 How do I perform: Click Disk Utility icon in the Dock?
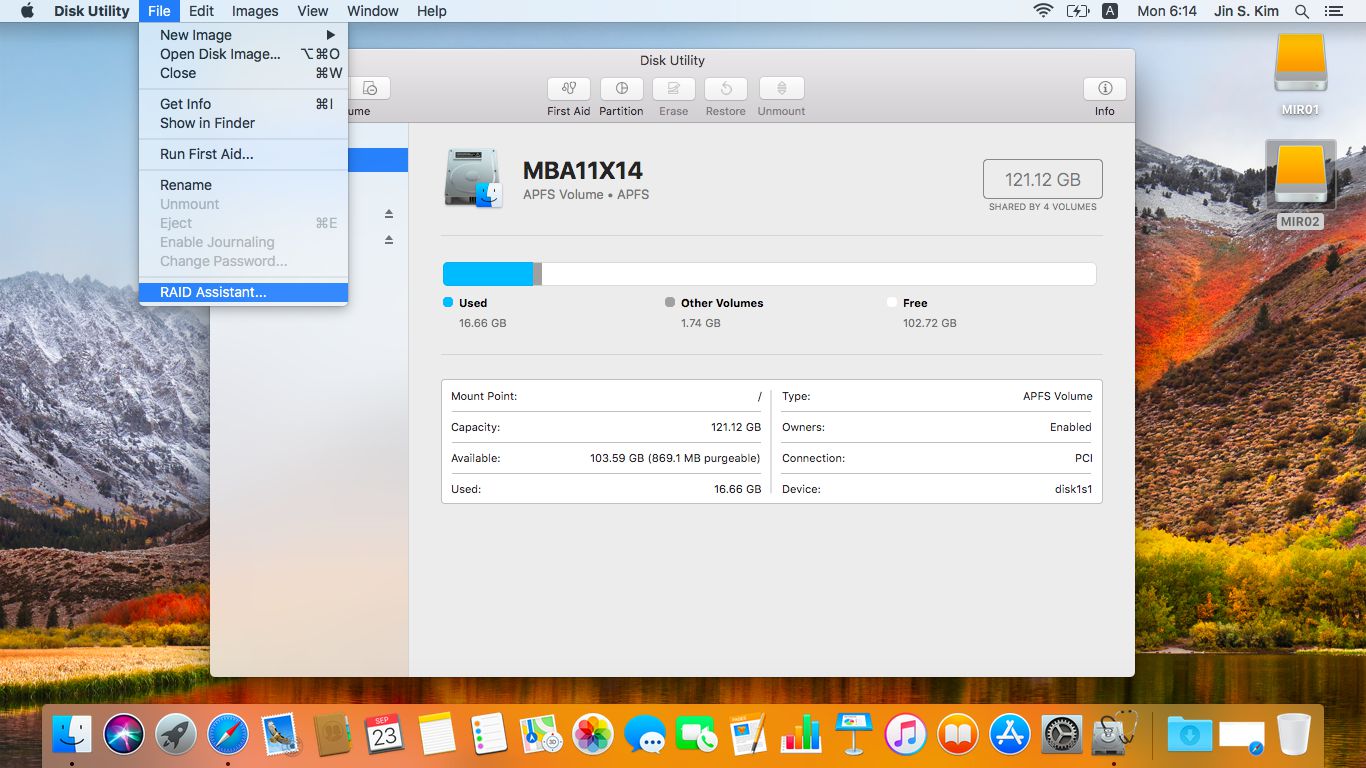[1114, 735]
